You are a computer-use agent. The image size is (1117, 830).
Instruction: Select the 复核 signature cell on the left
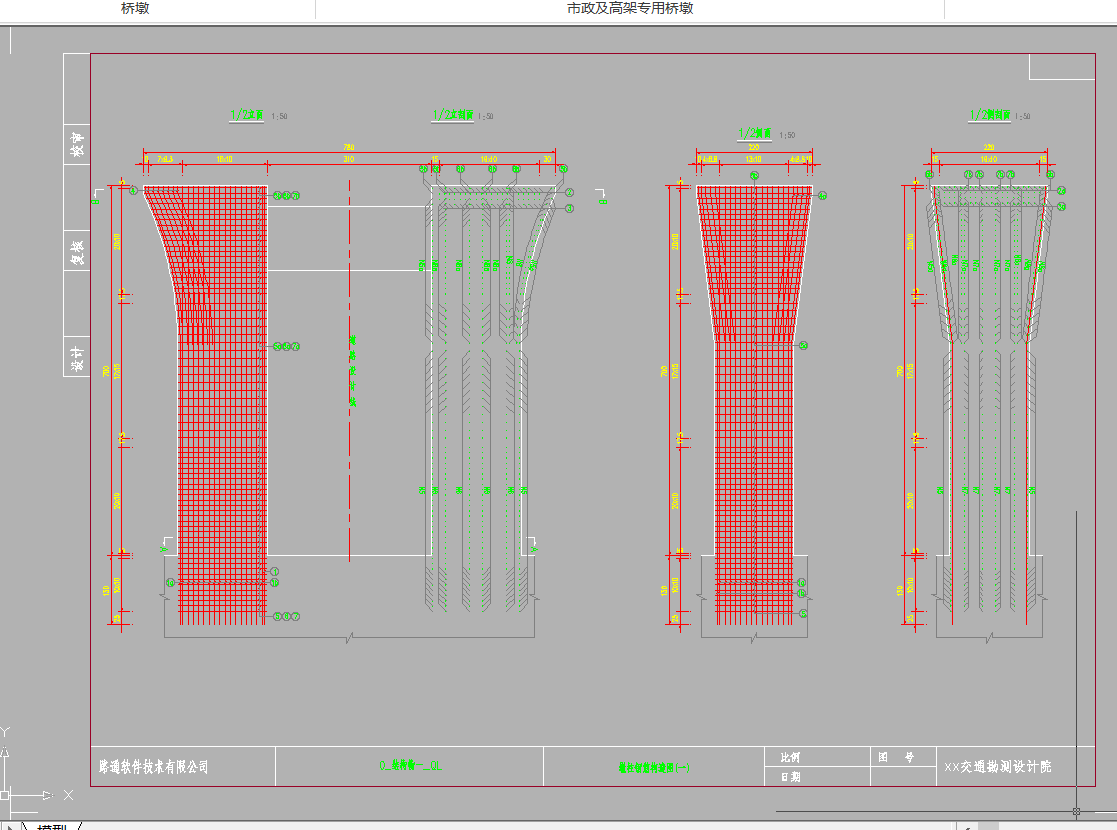(x=76, y=249)
